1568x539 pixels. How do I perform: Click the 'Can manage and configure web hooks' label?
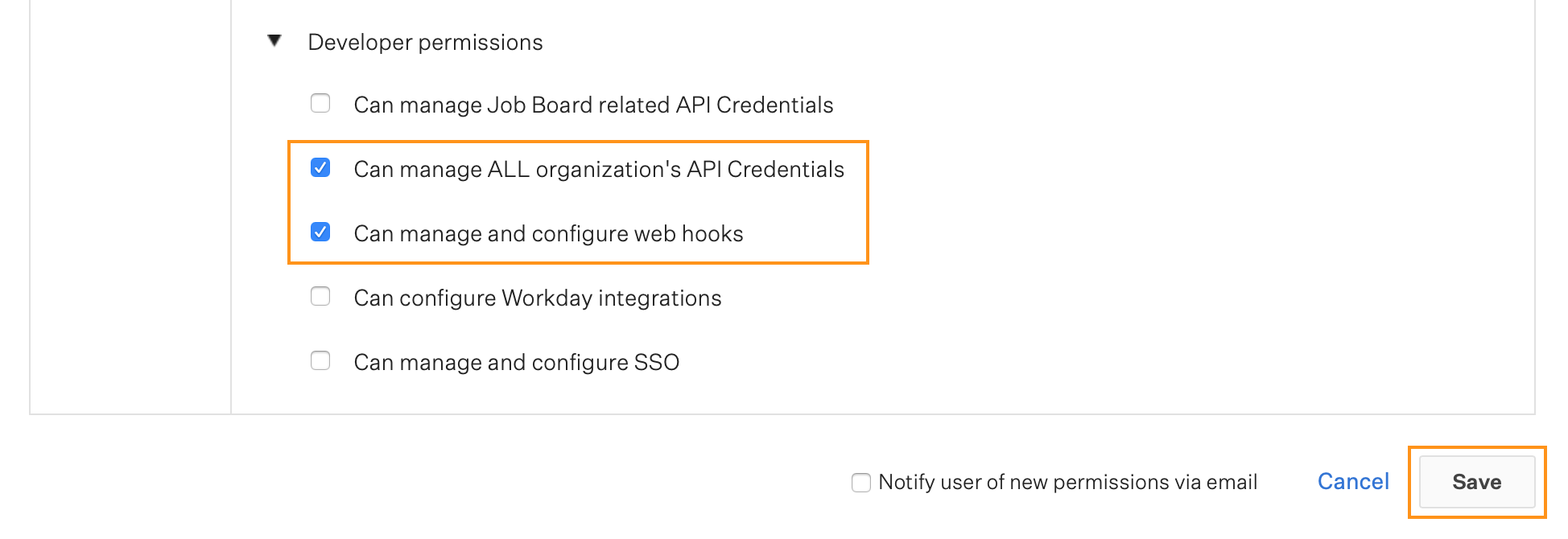(x=548, y=234)
